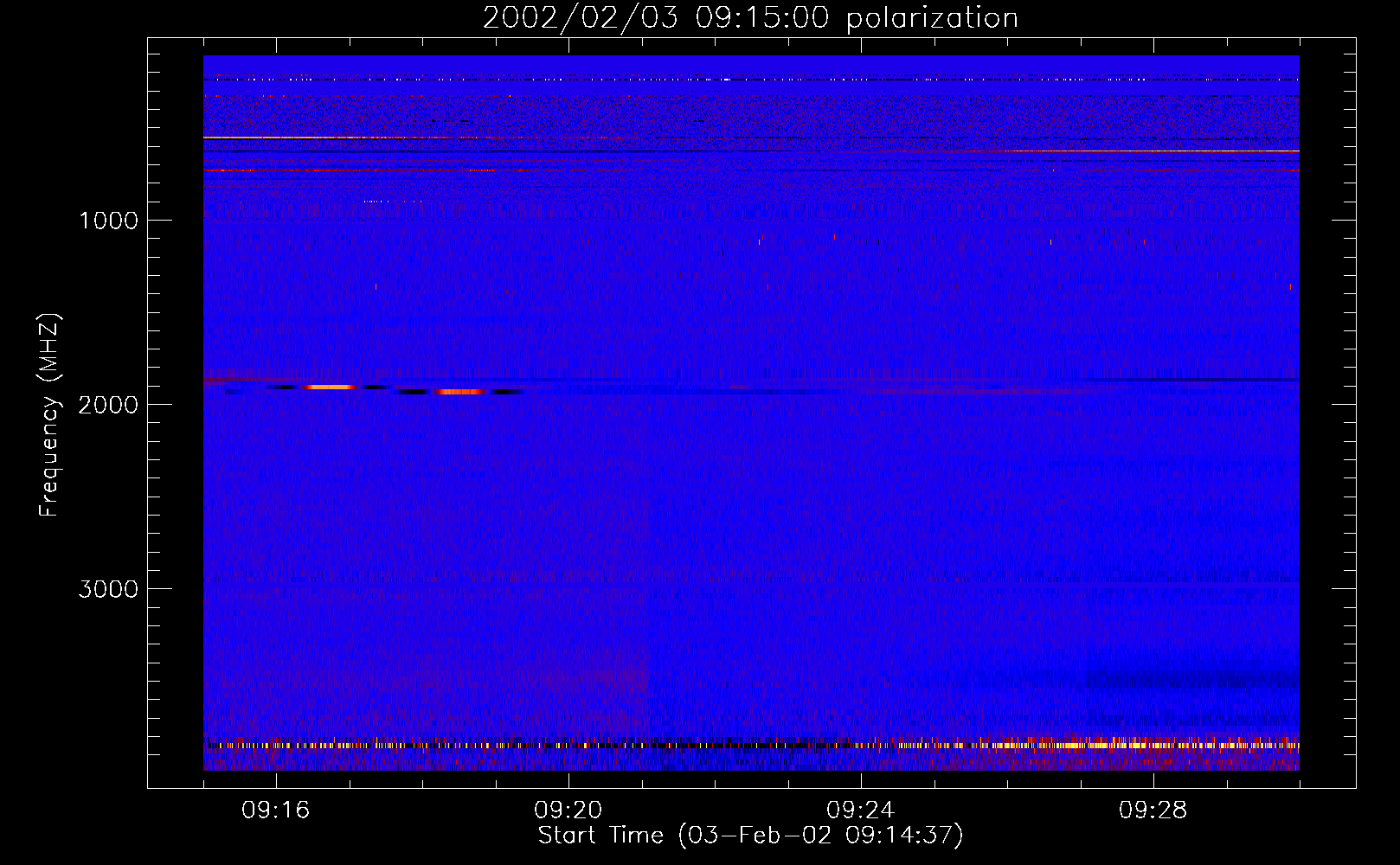
Task: Click the '09:28' time tick label
Action: (1153, 811)
